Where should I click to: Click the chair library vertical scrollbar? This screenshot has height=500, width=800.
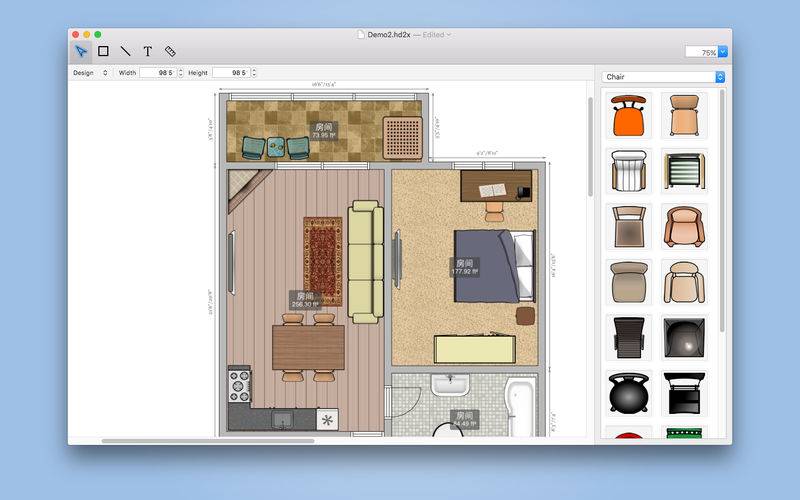pyautogui.click(x=722, y=211)
